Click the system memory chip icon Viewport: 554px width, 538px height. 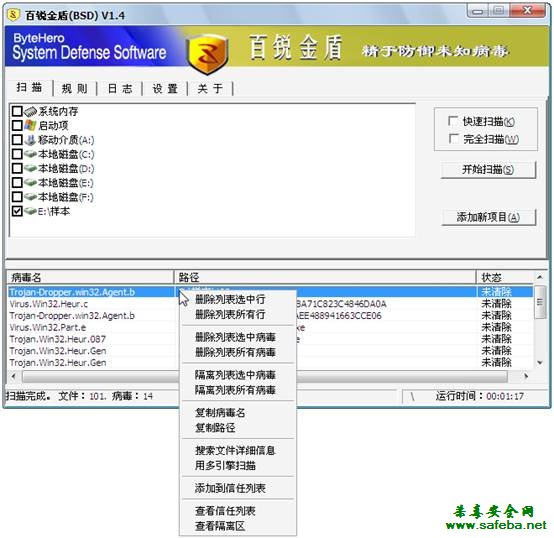30,111
